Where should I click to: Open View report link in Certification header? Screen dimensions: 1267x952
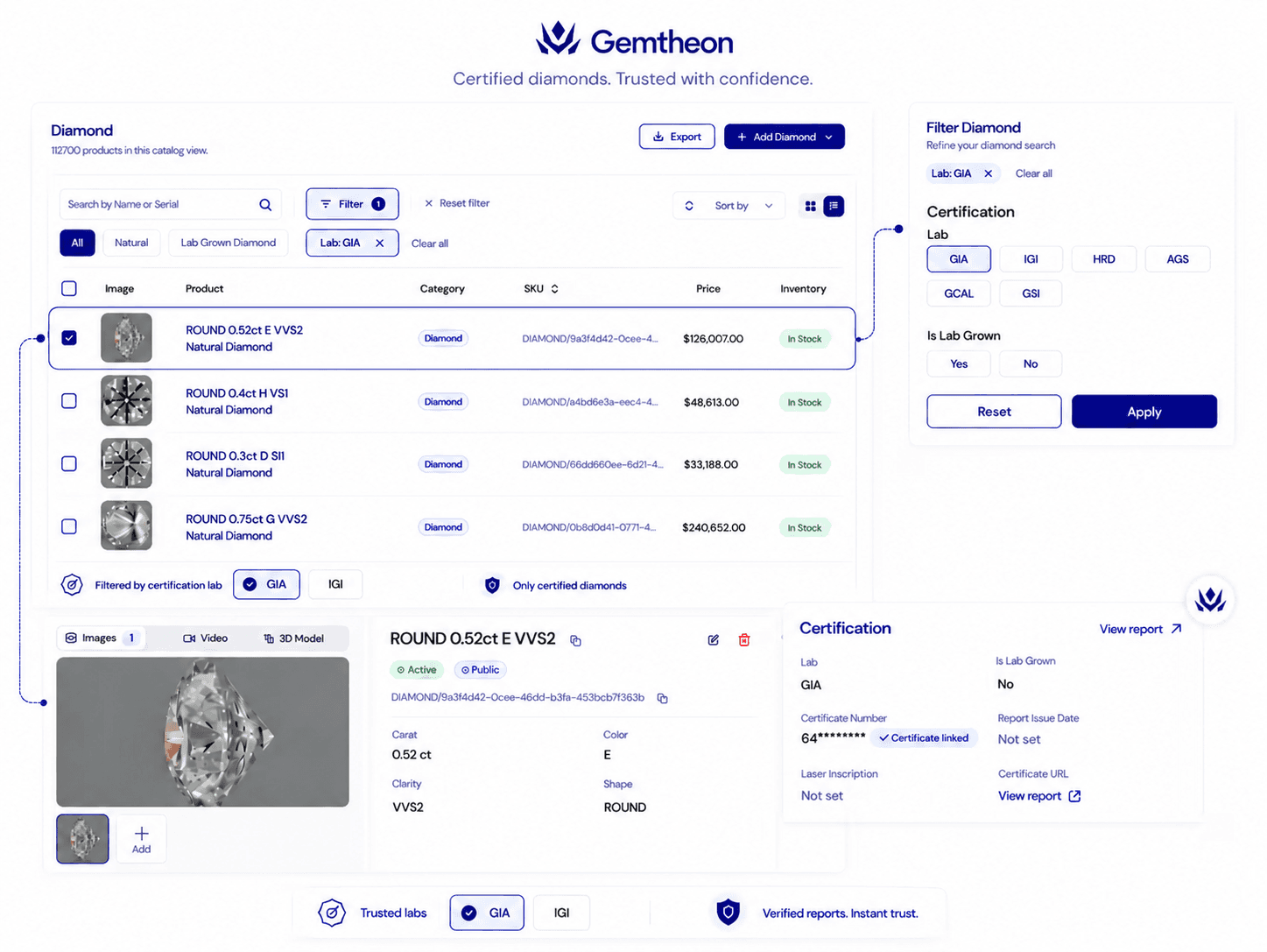(1141, 629)
